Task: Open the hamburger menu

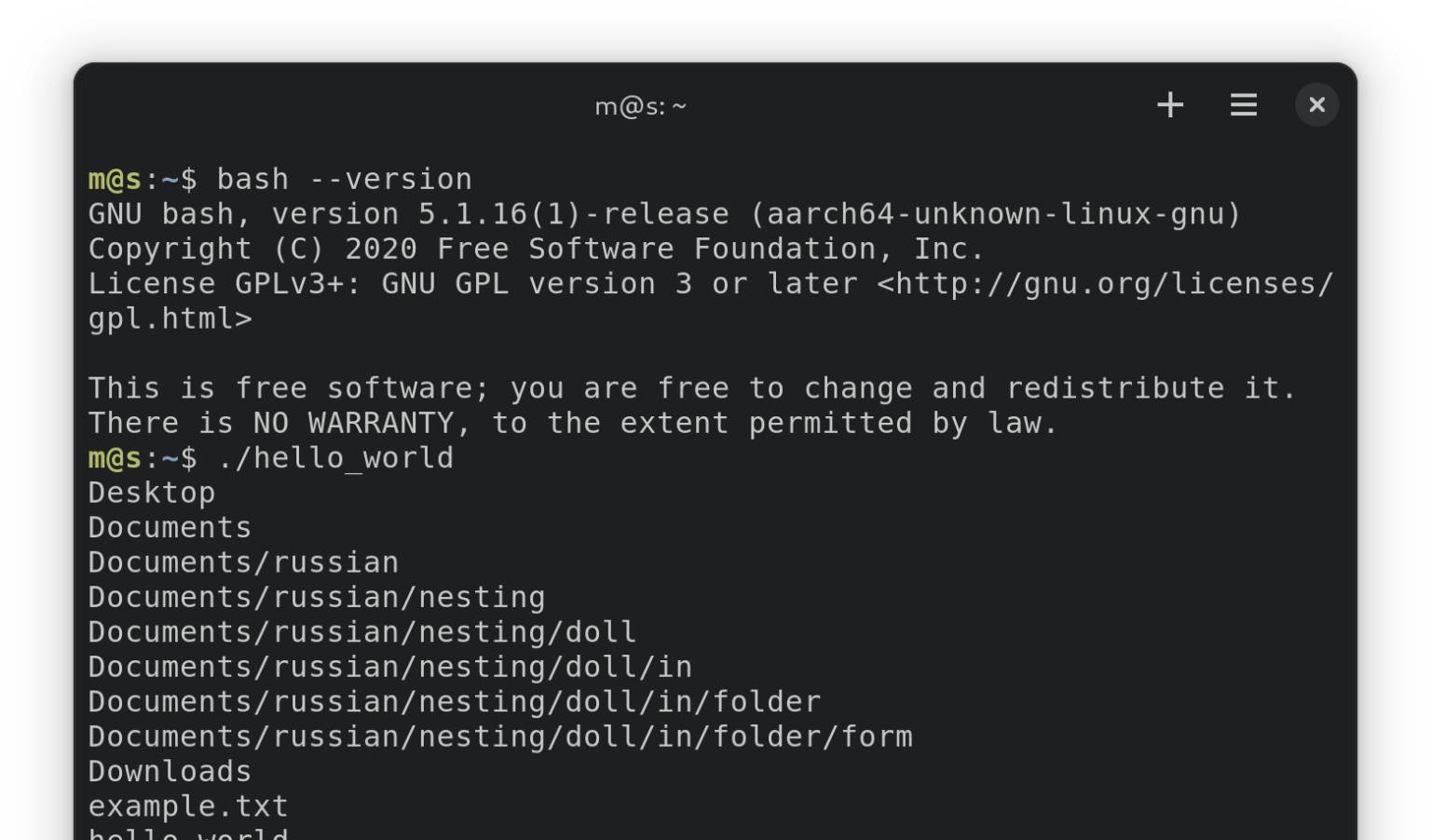Action: click(1244, 105)
